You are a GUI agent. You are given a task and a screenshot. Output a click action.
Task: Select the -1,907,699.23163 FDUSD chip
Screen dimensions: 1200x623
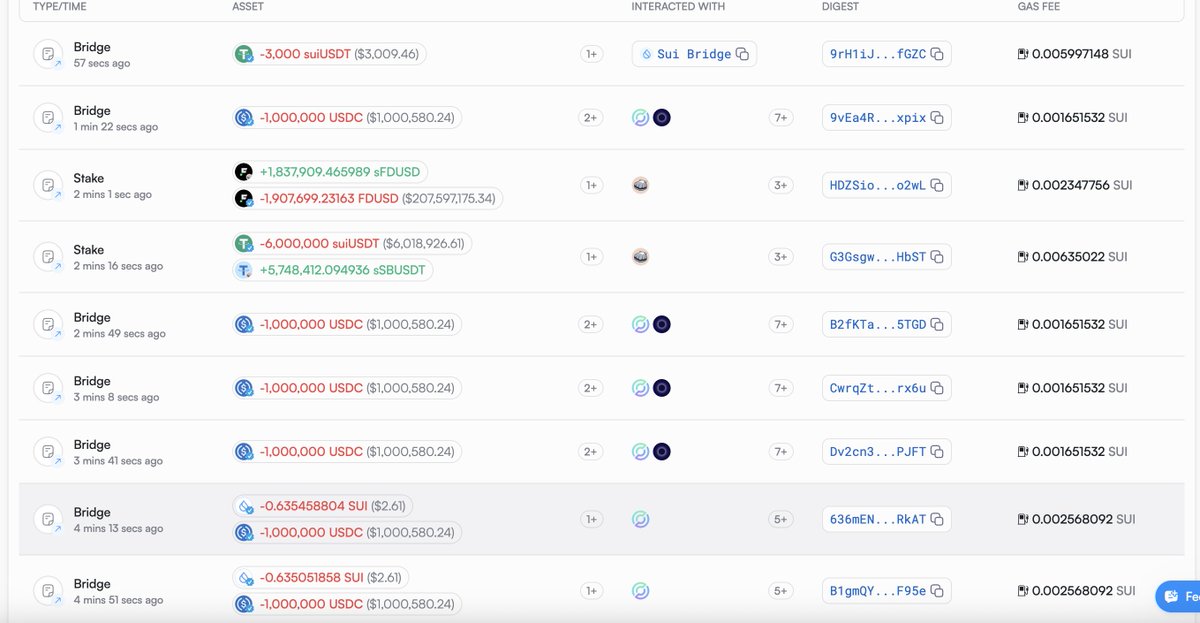(x=367, y=199)
